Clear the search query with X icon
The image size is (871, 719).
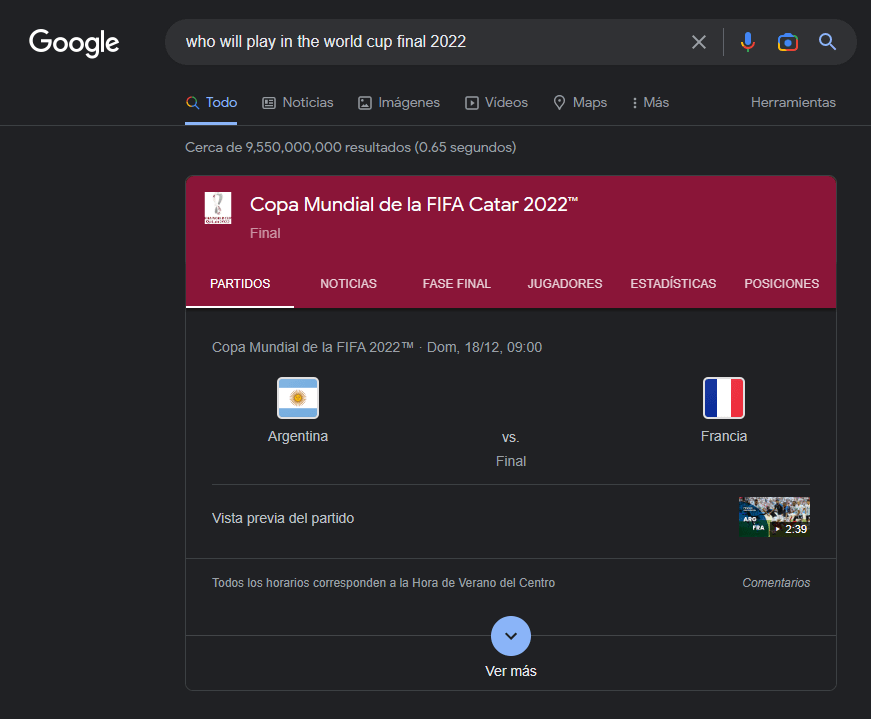(699, 42)
